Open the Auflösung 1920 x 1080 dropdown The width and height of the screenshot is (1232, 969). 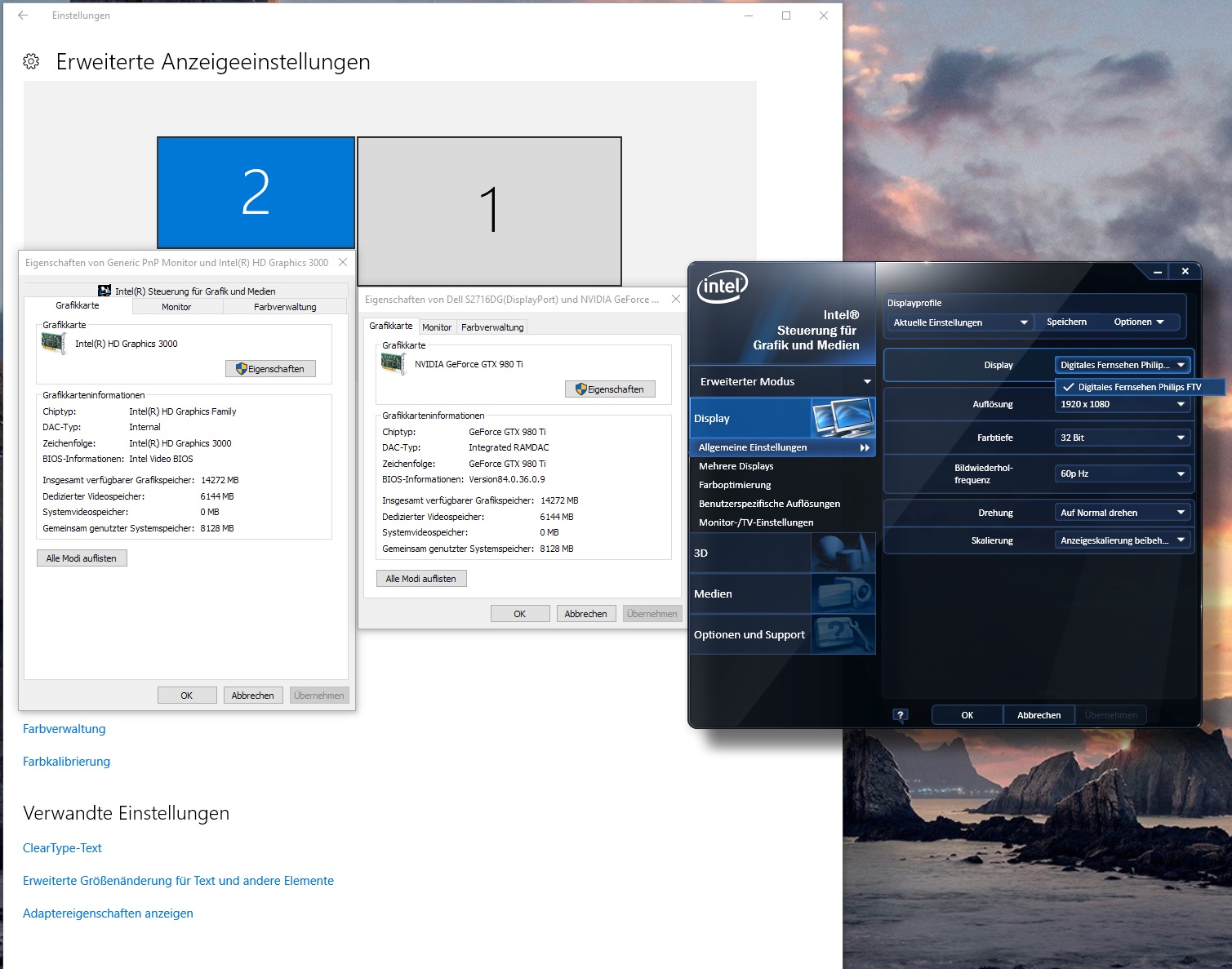(x=1123, y=404)
